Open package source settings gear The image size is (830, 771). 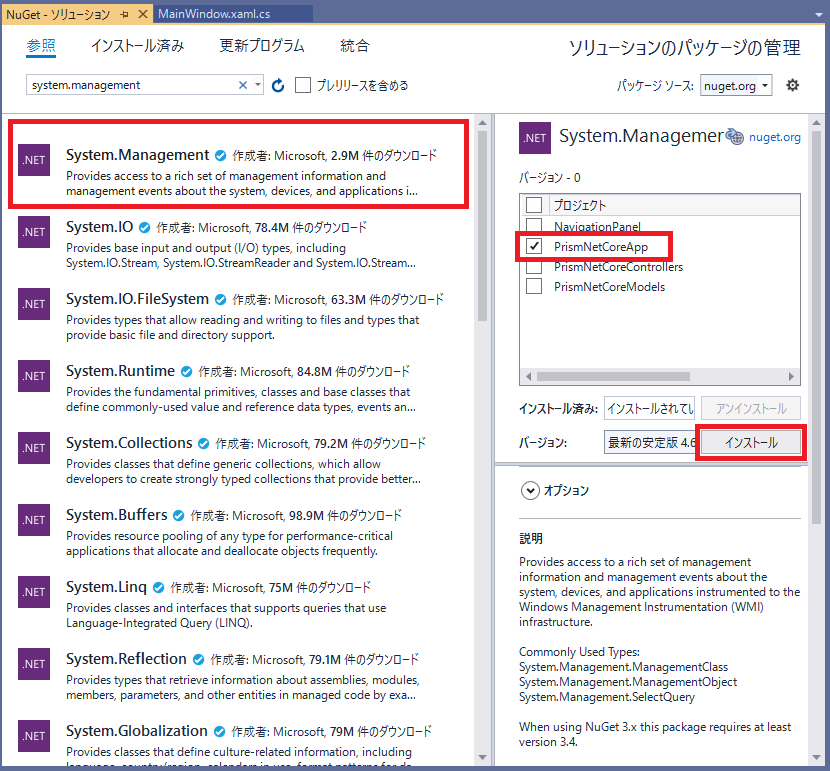[792, 85]
